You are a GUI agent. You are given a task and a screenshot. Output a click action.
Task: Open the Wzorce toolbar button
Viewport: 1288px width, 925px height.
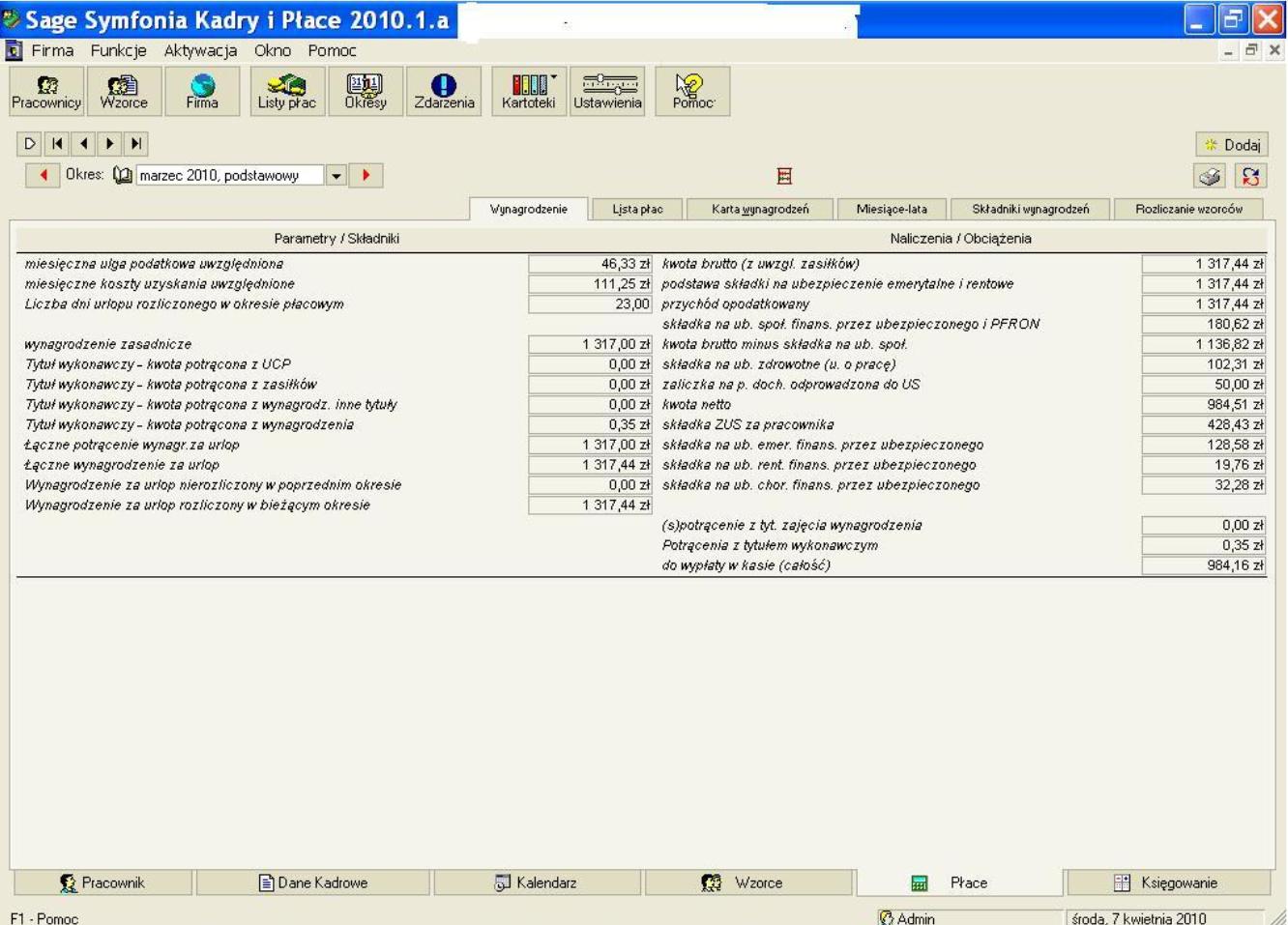[x=124, y=92]
